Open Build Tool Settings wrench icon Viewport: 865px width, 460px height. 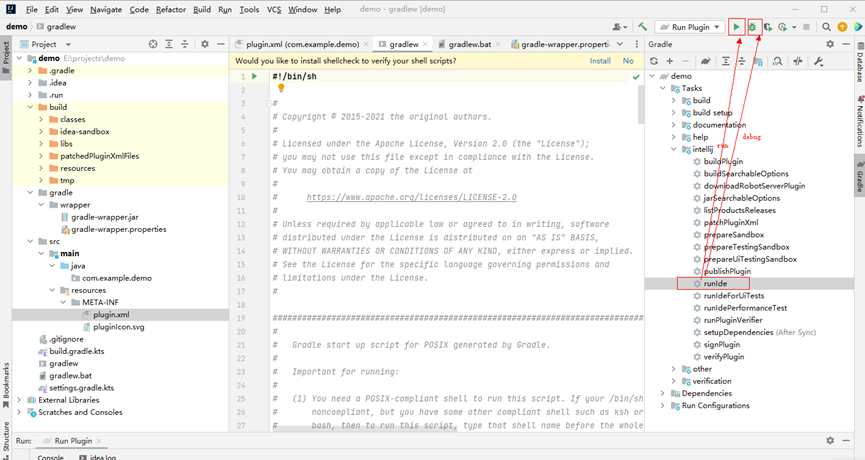[818, 61]
